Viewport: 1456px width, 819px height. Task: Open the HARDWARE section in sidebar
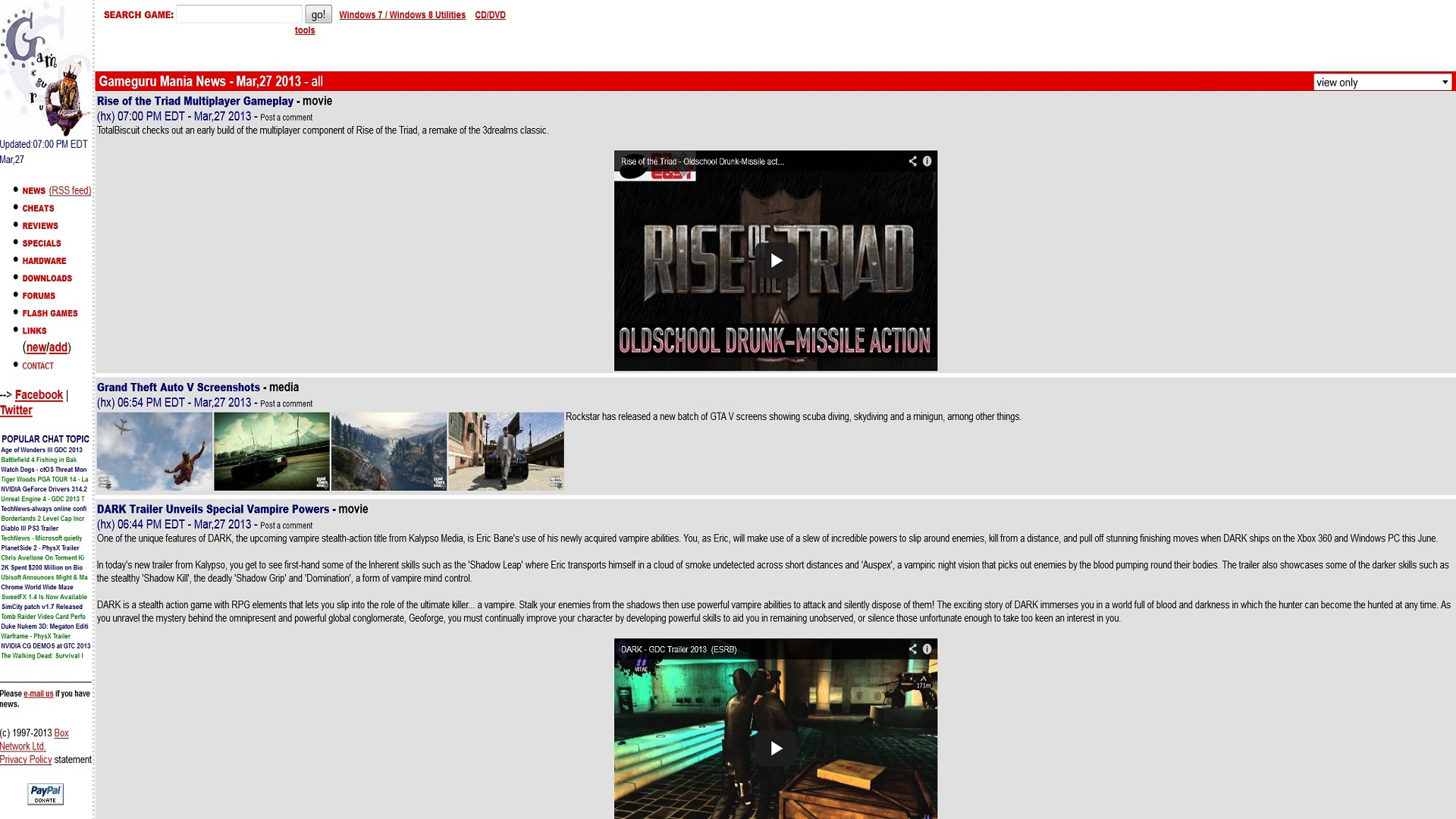click(44, 261)
